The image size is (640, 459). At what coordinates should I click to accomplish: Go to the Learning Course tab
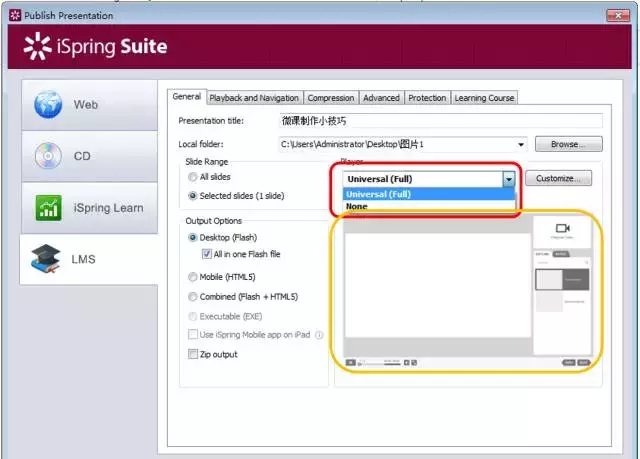click(484, 98)
